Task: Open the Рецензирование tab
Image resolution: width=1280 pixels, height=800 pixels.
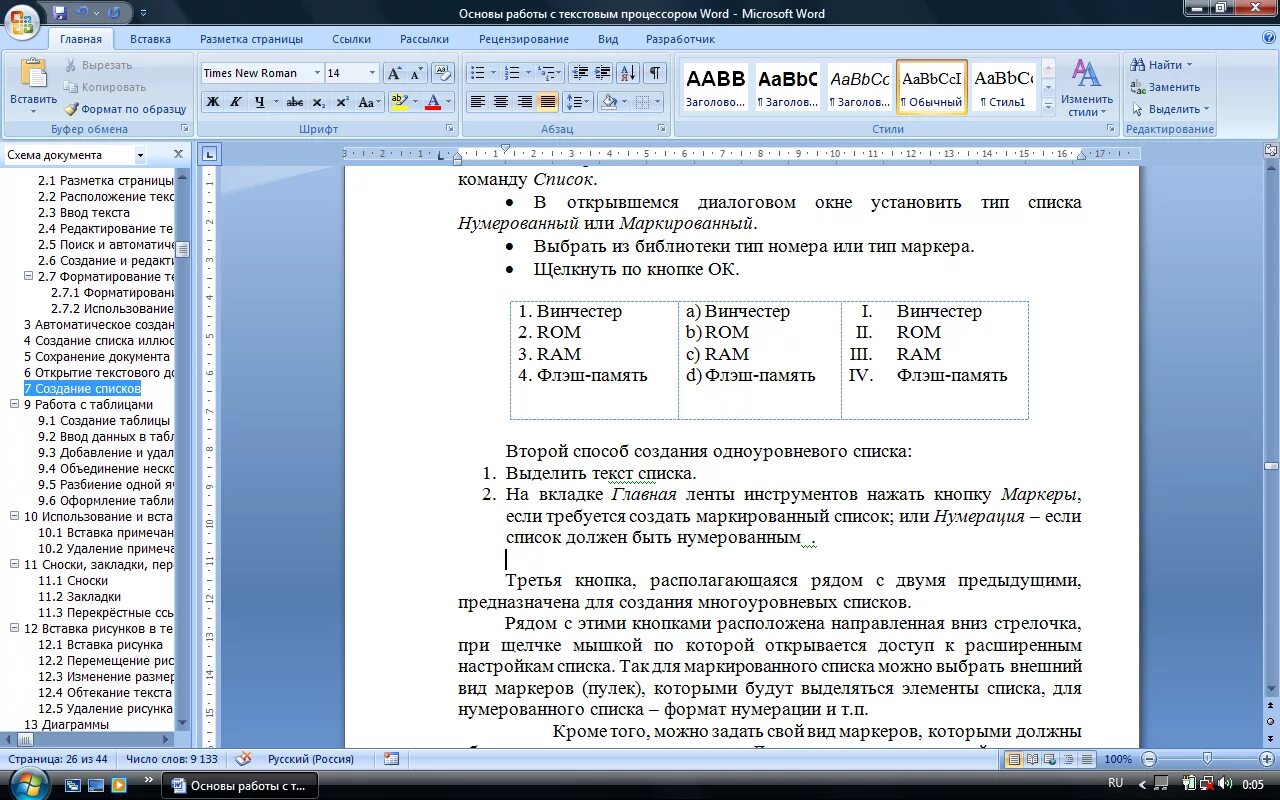Action: 524,39
